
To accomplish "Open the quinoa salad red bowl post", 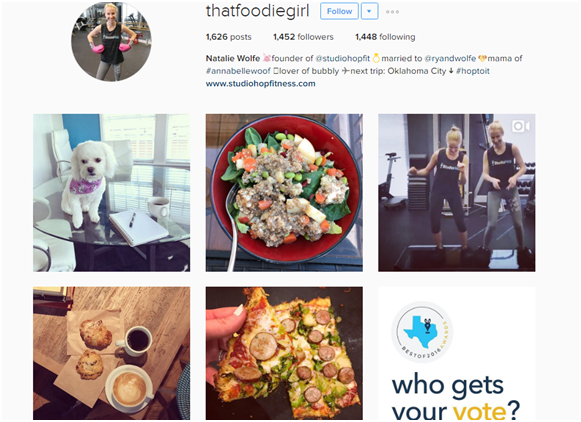I will [x=284, y=193].
